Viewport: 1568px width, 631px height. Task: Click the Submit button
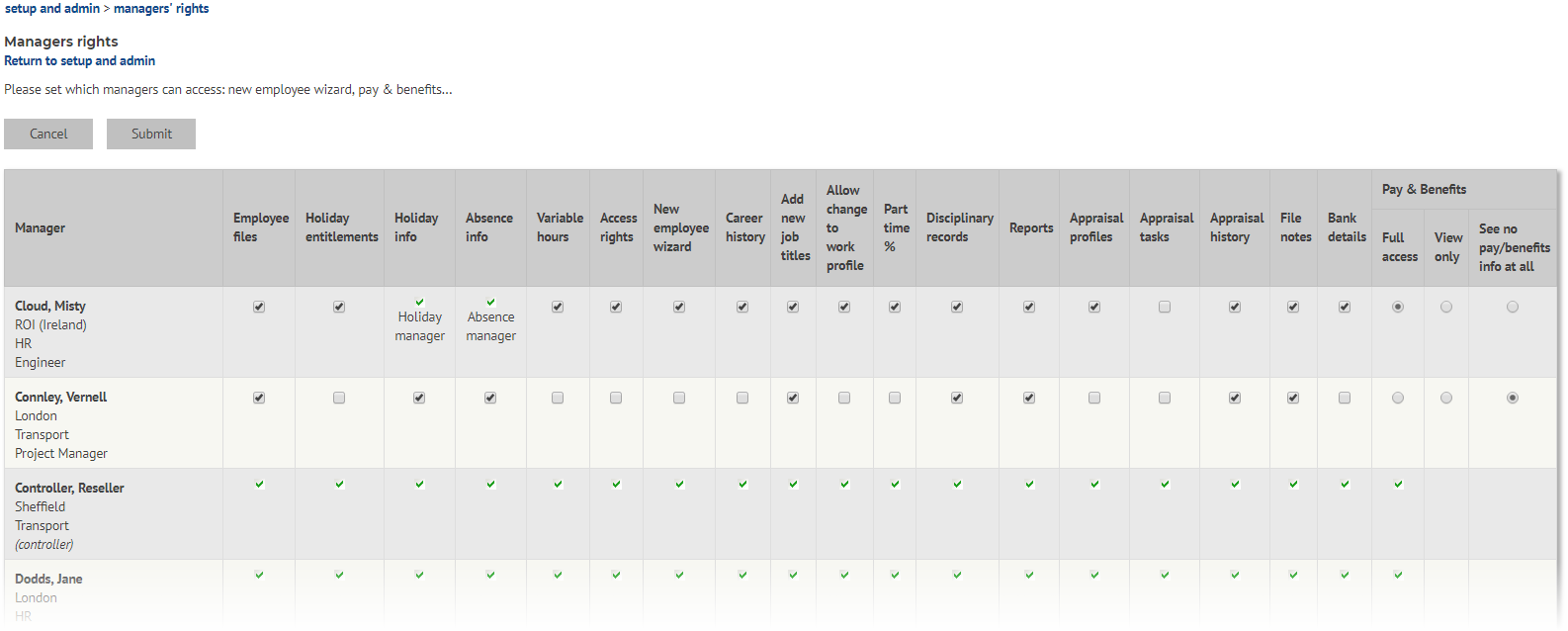[x=151, y=134]
